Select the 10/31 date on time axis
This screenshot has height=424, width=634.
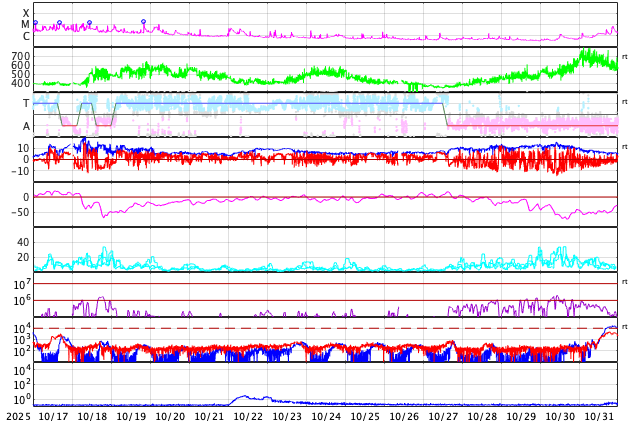(599, 416)
